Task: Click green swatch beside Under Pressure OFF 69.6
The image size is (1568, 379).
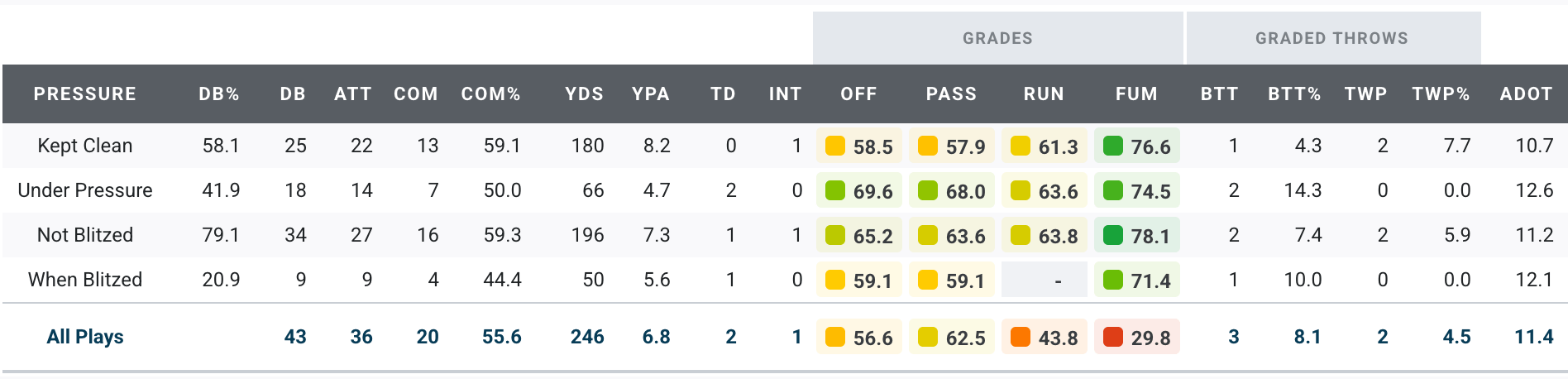Action: 835,191
